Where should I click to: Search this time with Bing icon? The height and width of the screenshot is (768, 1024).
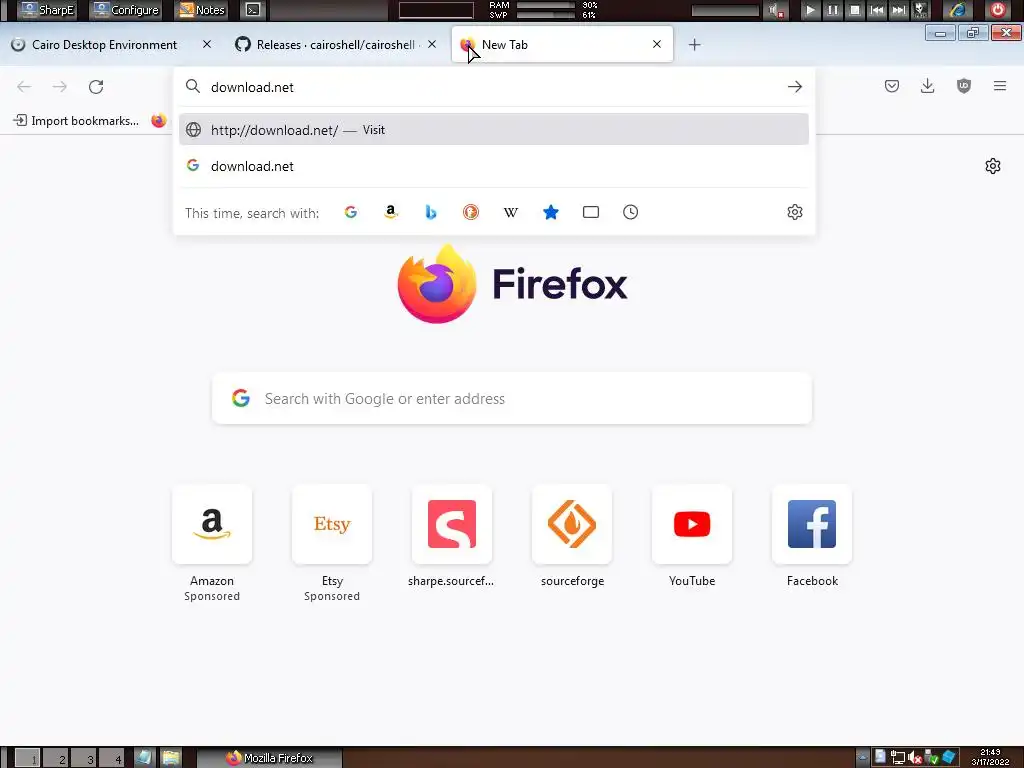(430, 212)
